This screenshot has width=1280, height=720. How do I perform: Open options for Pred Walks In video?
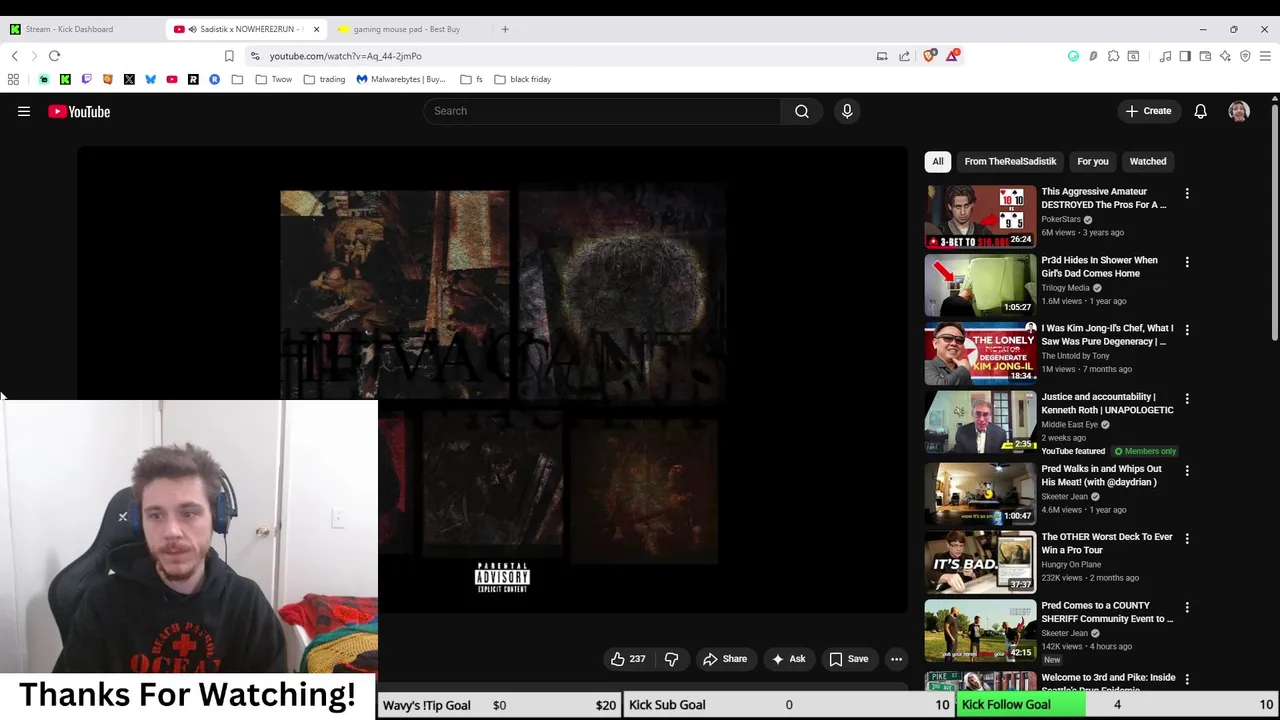[x=1187, y=470]
